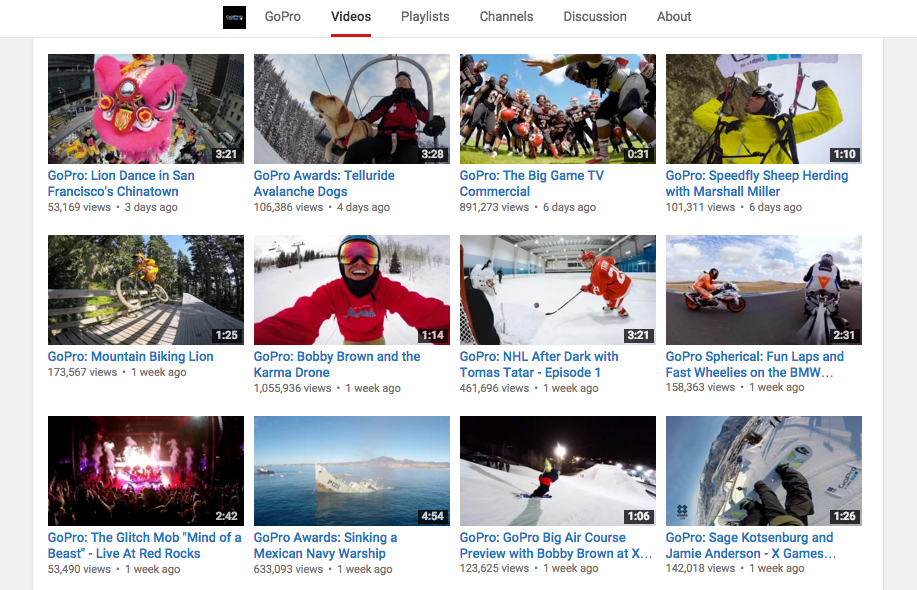The image size is (917, 590).
Task: Click the Big Game TV Commercial thumbnail
Action: coord(557,109)
